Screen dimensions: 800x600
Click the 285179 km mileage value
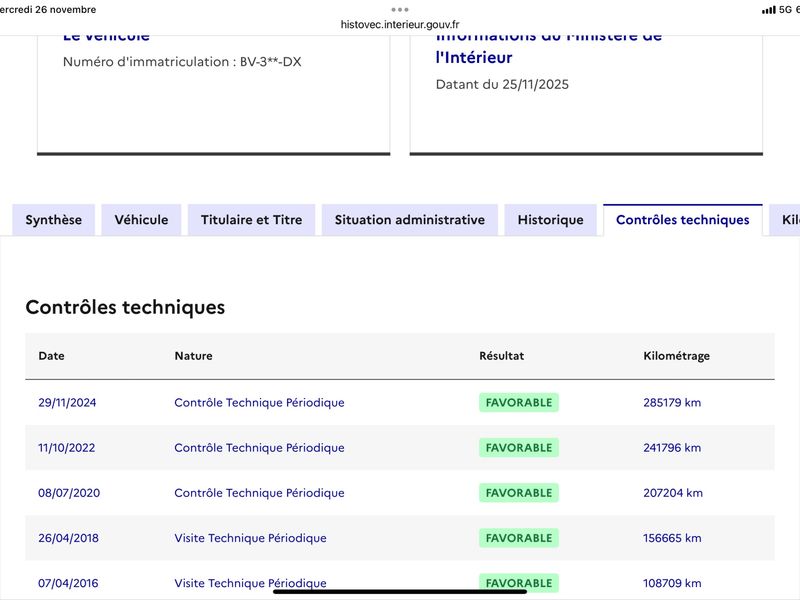tap(672, 403)
